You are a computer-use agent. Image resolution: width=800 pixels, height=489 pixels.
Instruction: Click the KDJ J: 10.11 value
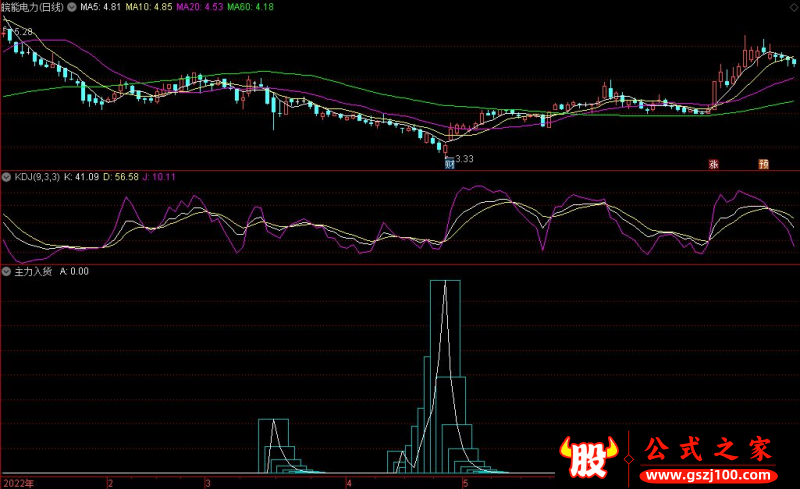[159, 177]
